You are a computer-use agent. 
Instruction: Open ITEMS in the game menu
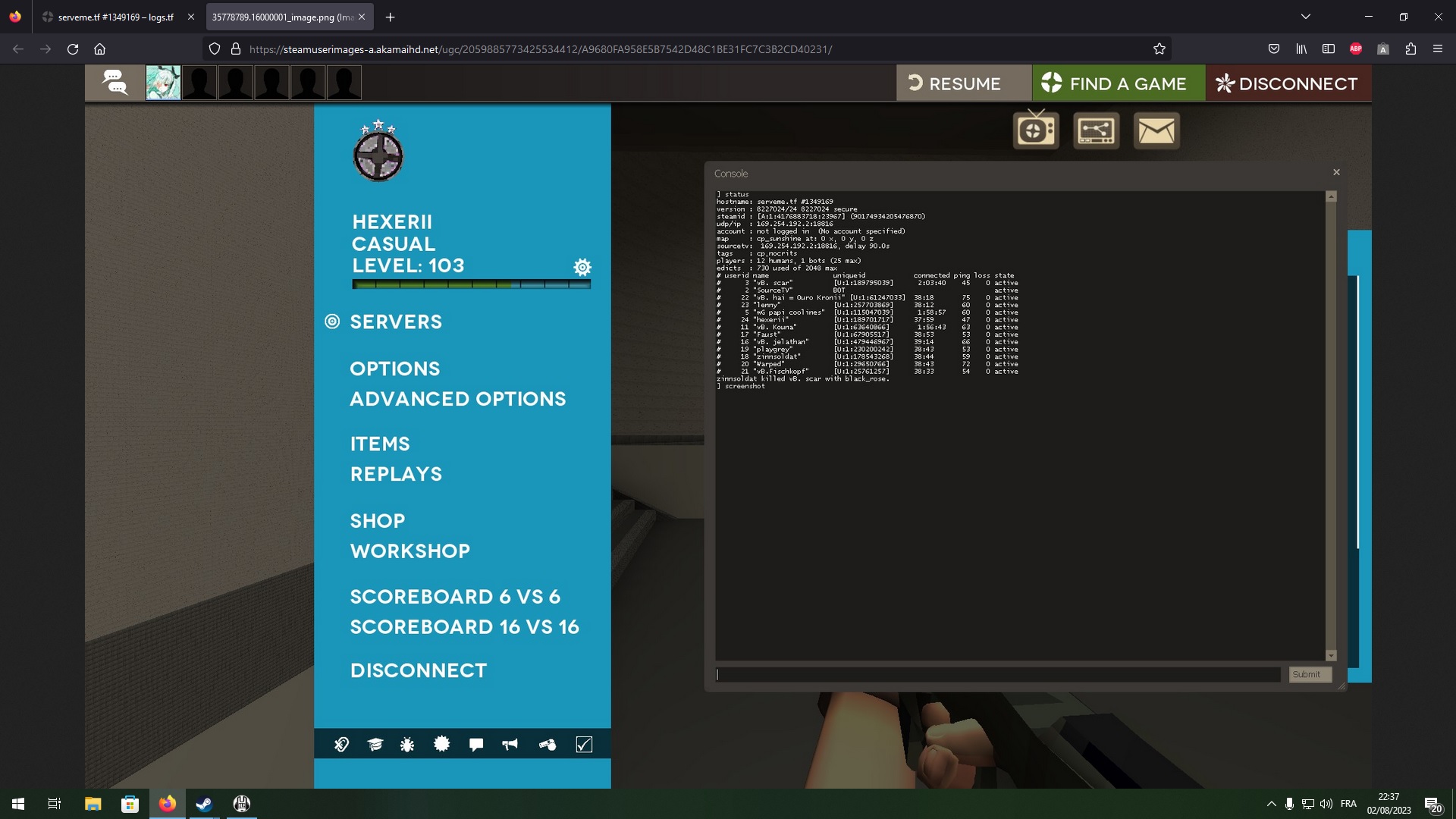[380, 444]
